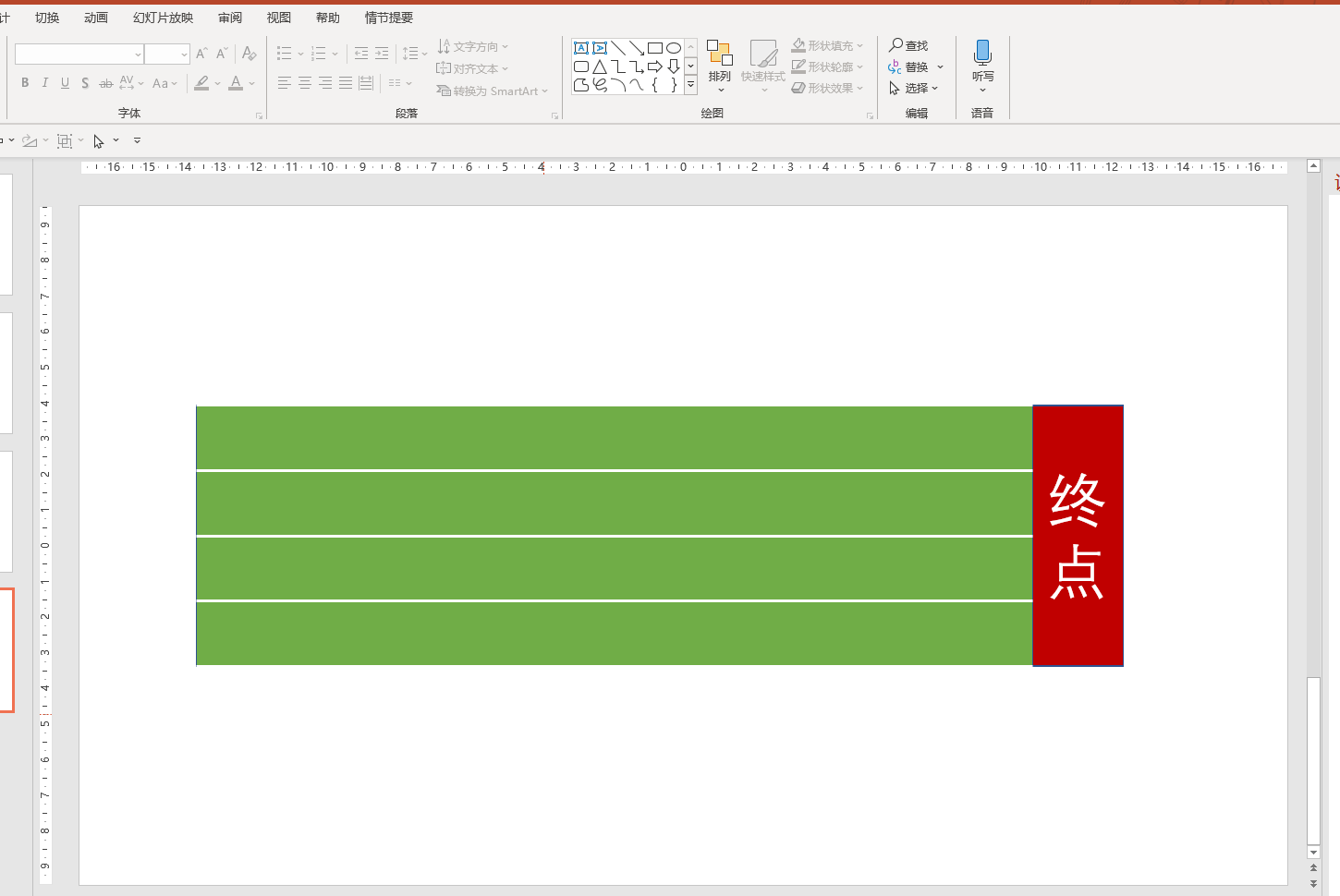This screenshot has height=896, width=1340.
Task: Increase the list indent level
Action: click(x=382, y=54)
